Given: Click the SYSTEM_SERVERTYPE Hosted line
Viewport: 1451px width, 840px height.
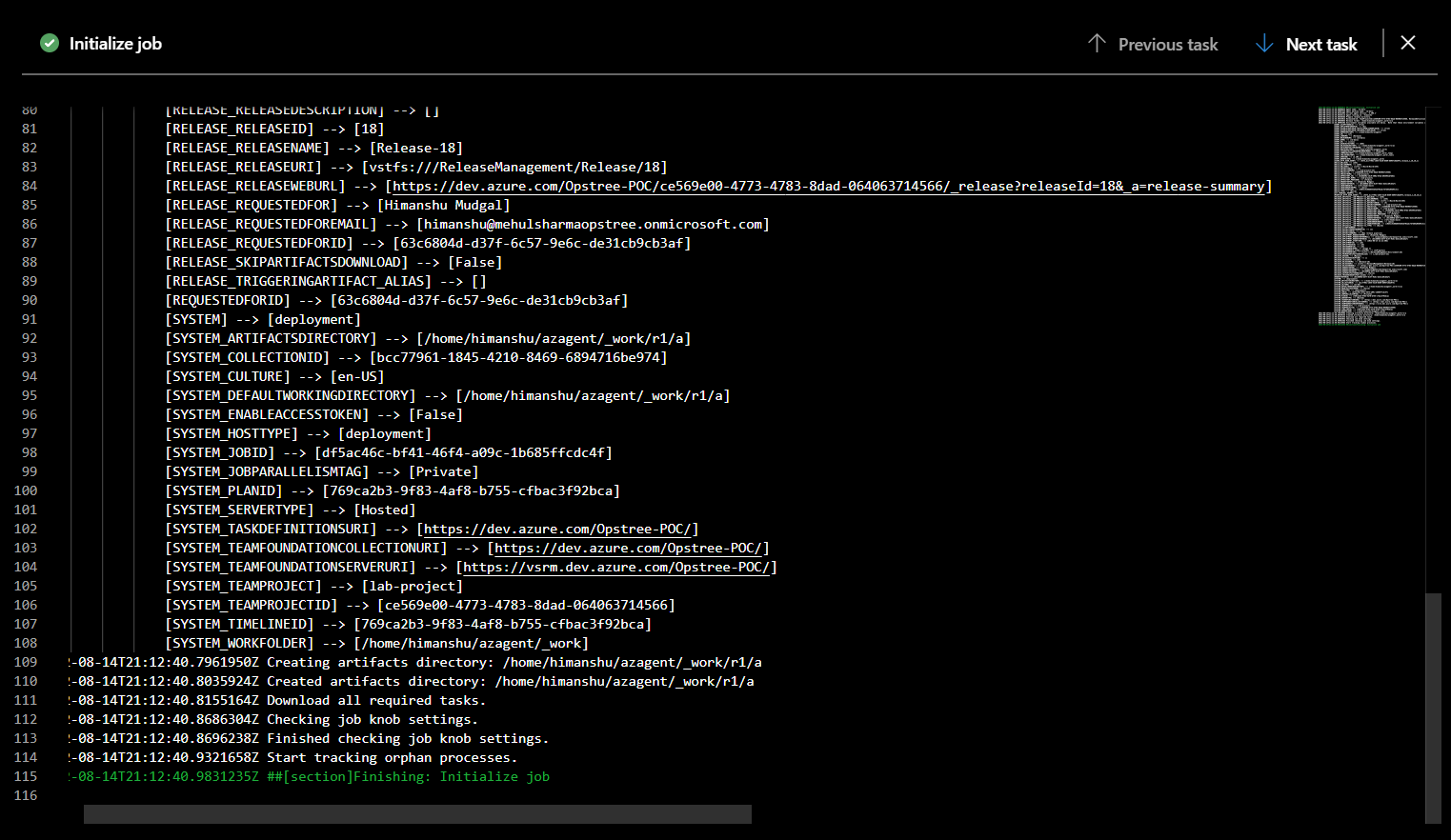Looking at the screenshot, I should coord(291,510).
